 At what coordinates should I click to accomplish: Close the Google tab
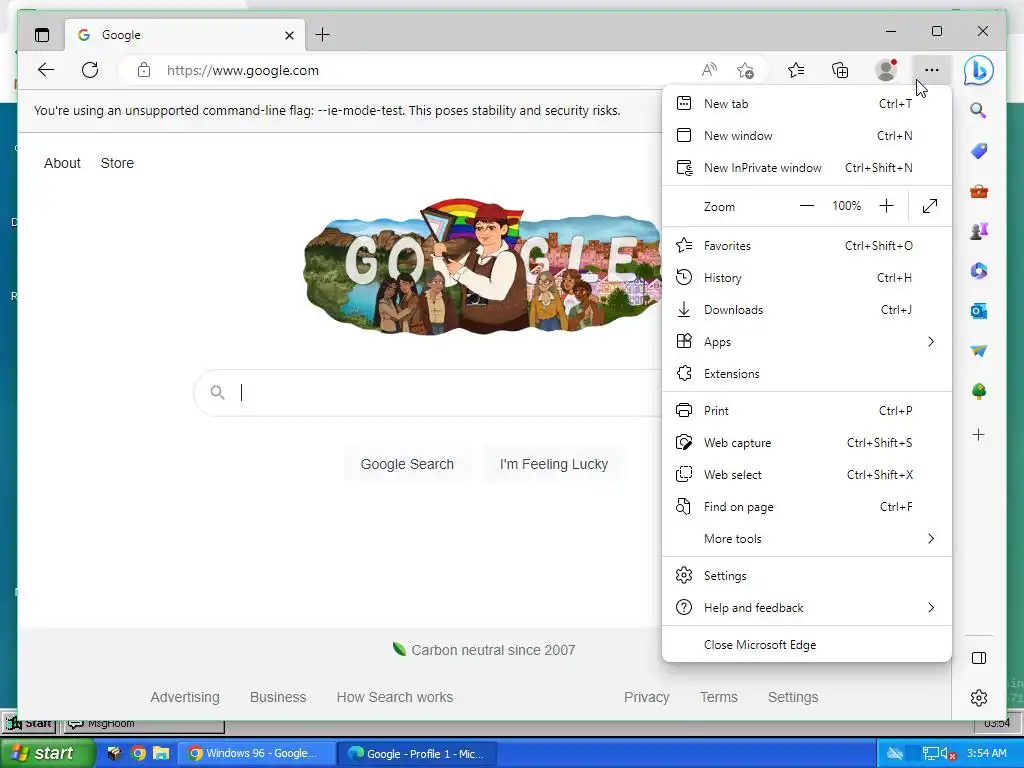tap(289, 35)
